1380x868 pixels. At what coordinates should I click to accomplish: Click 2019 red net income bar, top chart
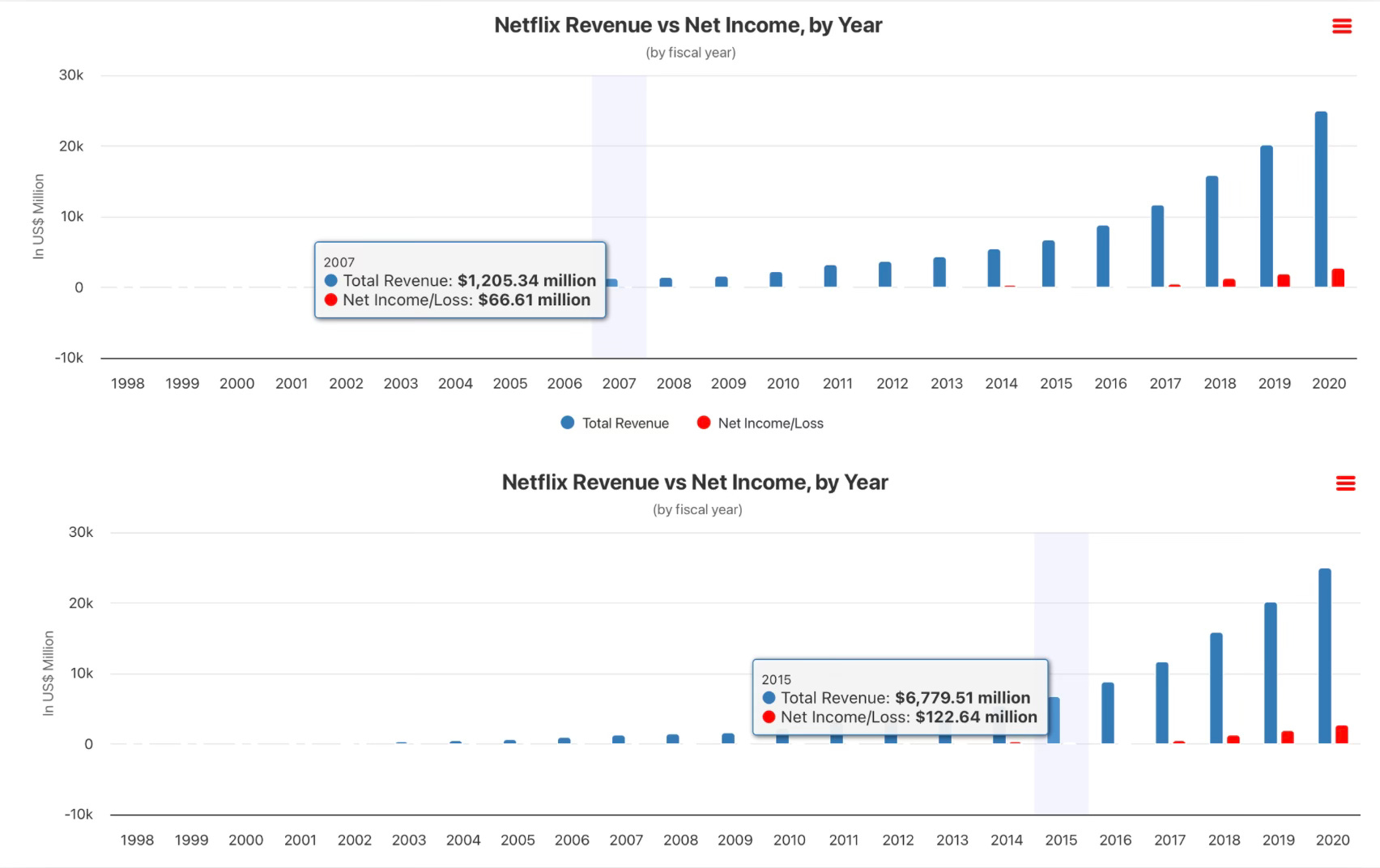1284,280
